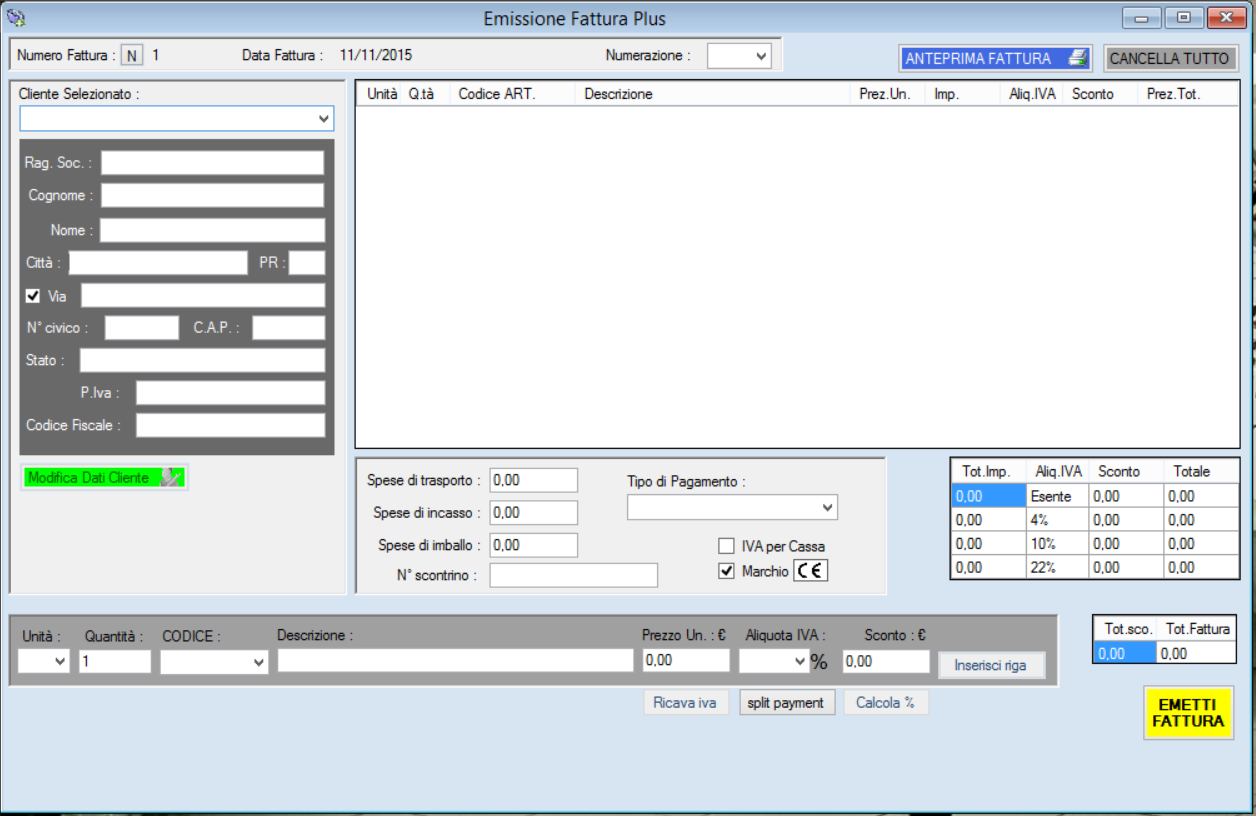The height and width of the screenshot is (816, 1256).
Task: Toggle the Via checkbox
Action: tap(33, 296)
